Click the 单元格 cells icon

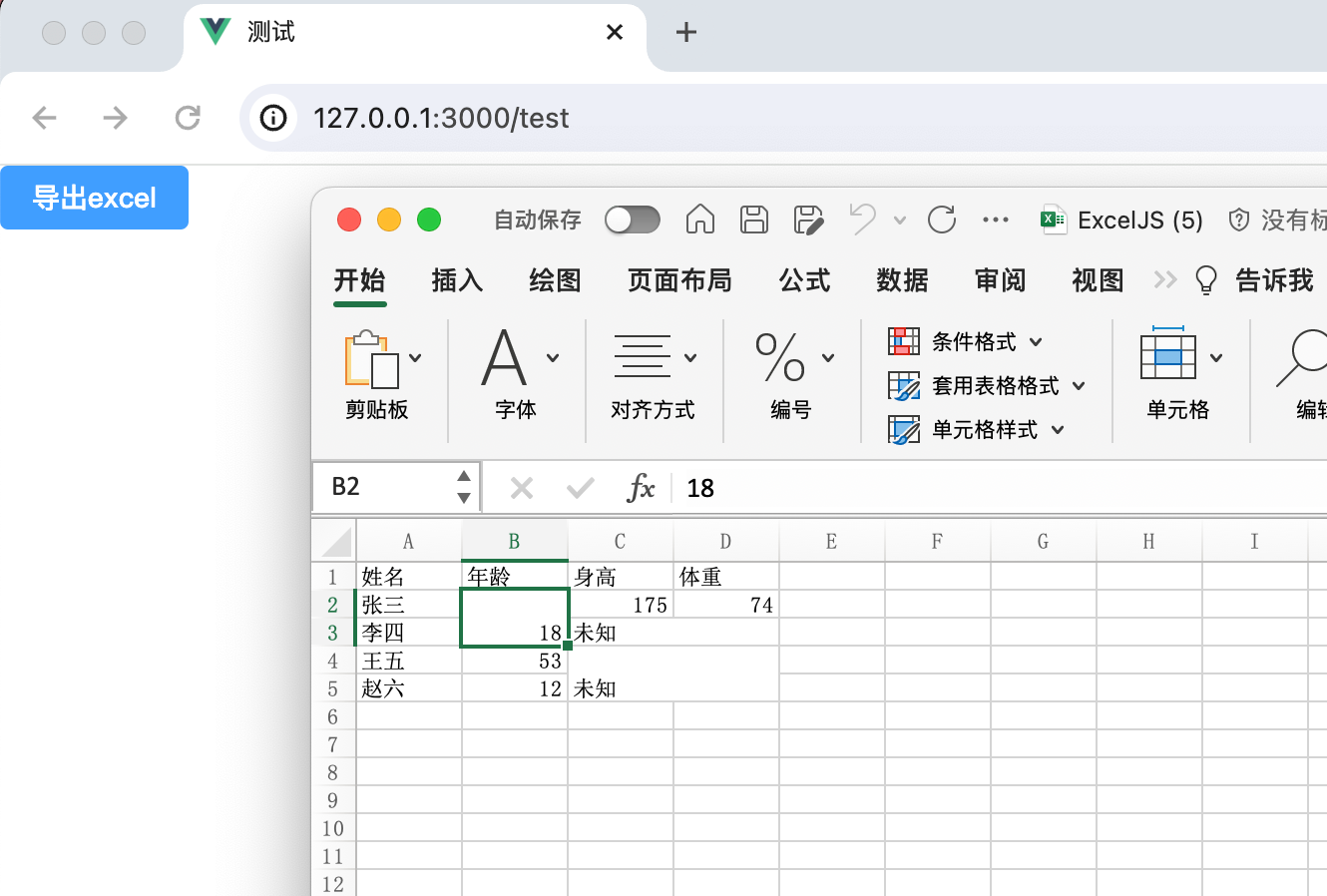tap(1168, 353)
